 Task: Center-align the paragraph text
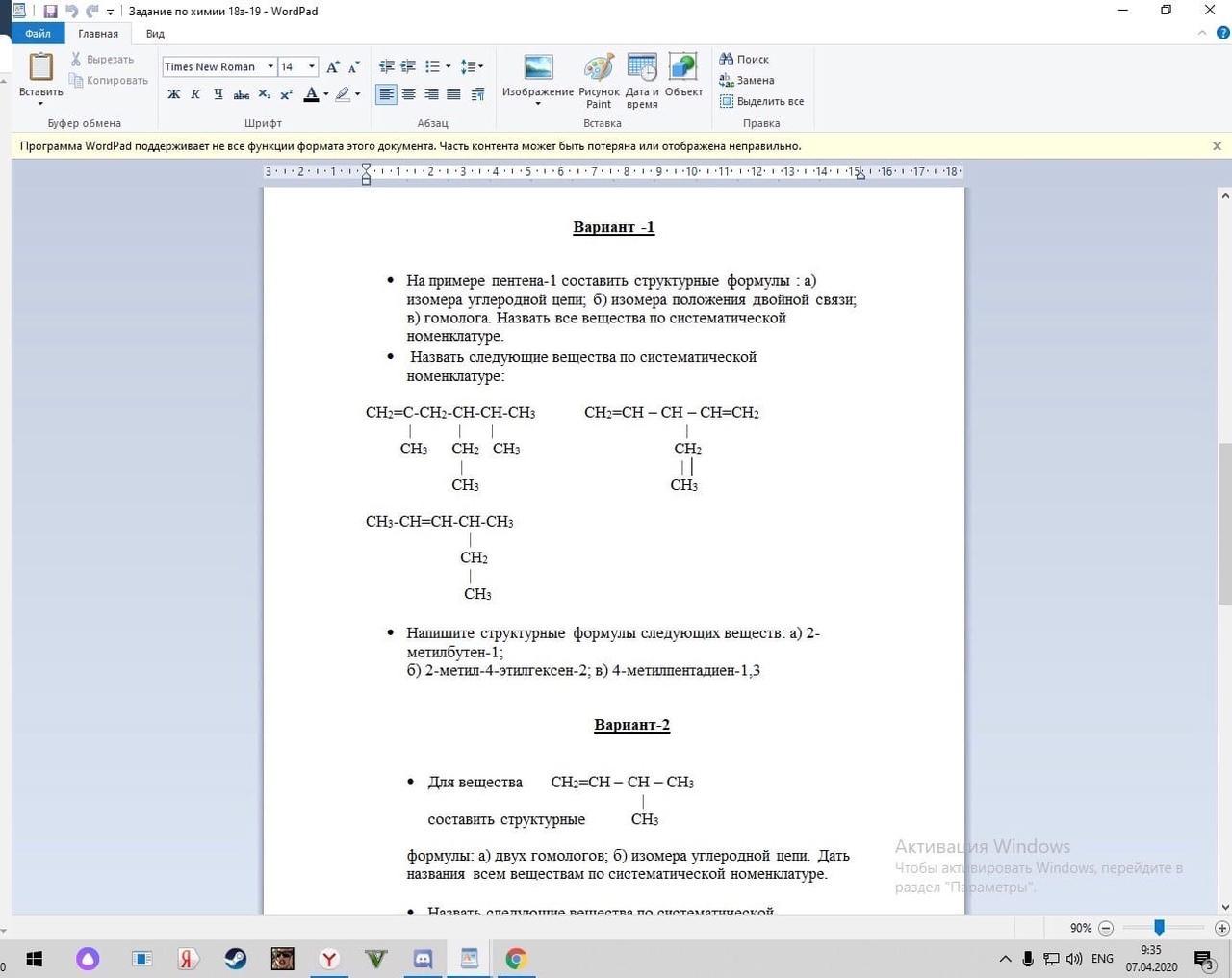click(409, 94)
